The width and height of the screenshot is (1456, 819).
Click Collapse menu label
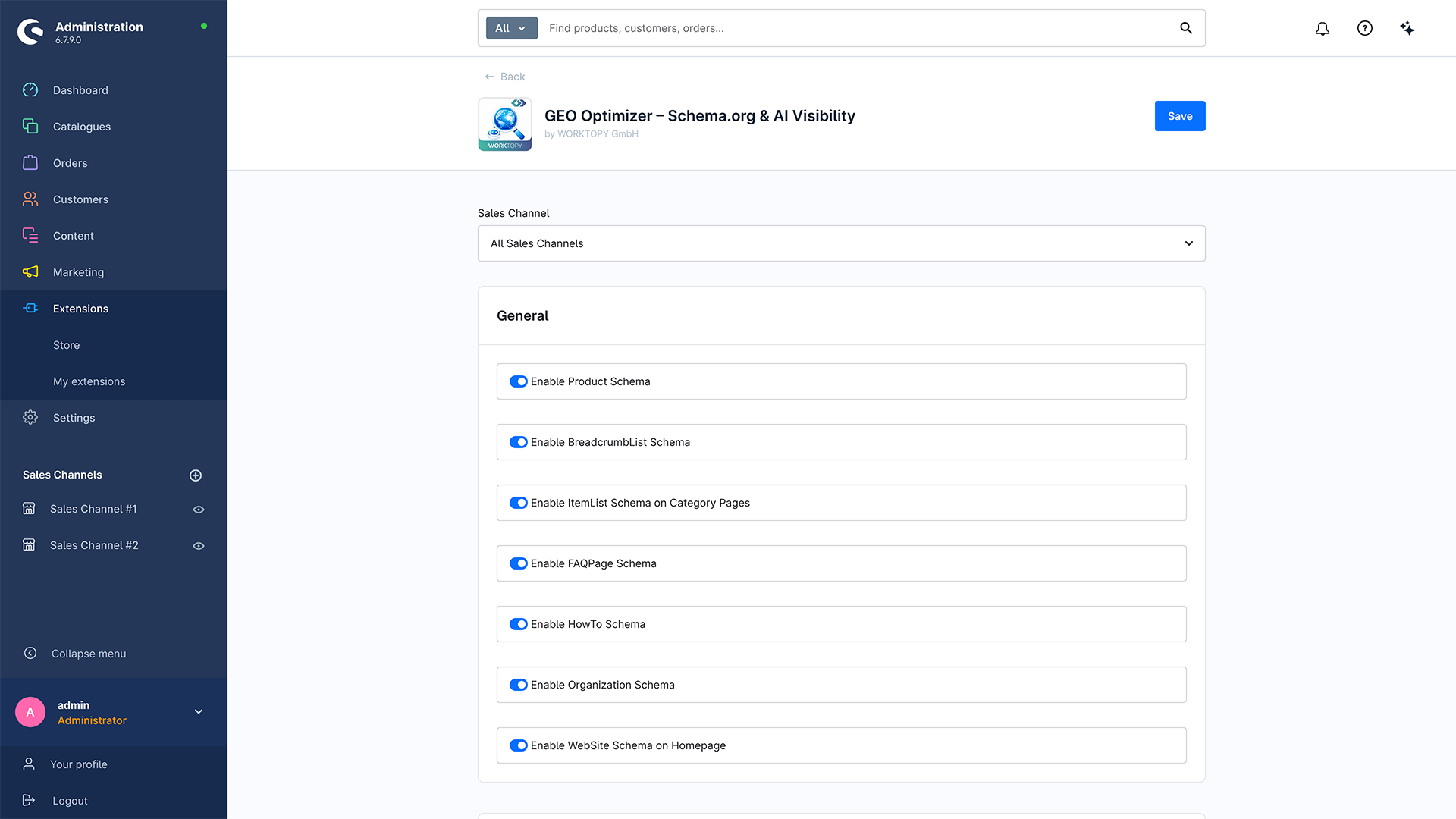[x=89, y=654]
